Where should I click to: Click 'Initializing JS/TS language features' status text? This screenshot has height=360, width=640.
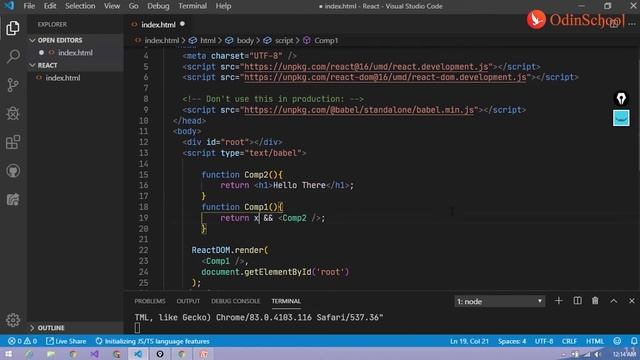pos(153,341)
